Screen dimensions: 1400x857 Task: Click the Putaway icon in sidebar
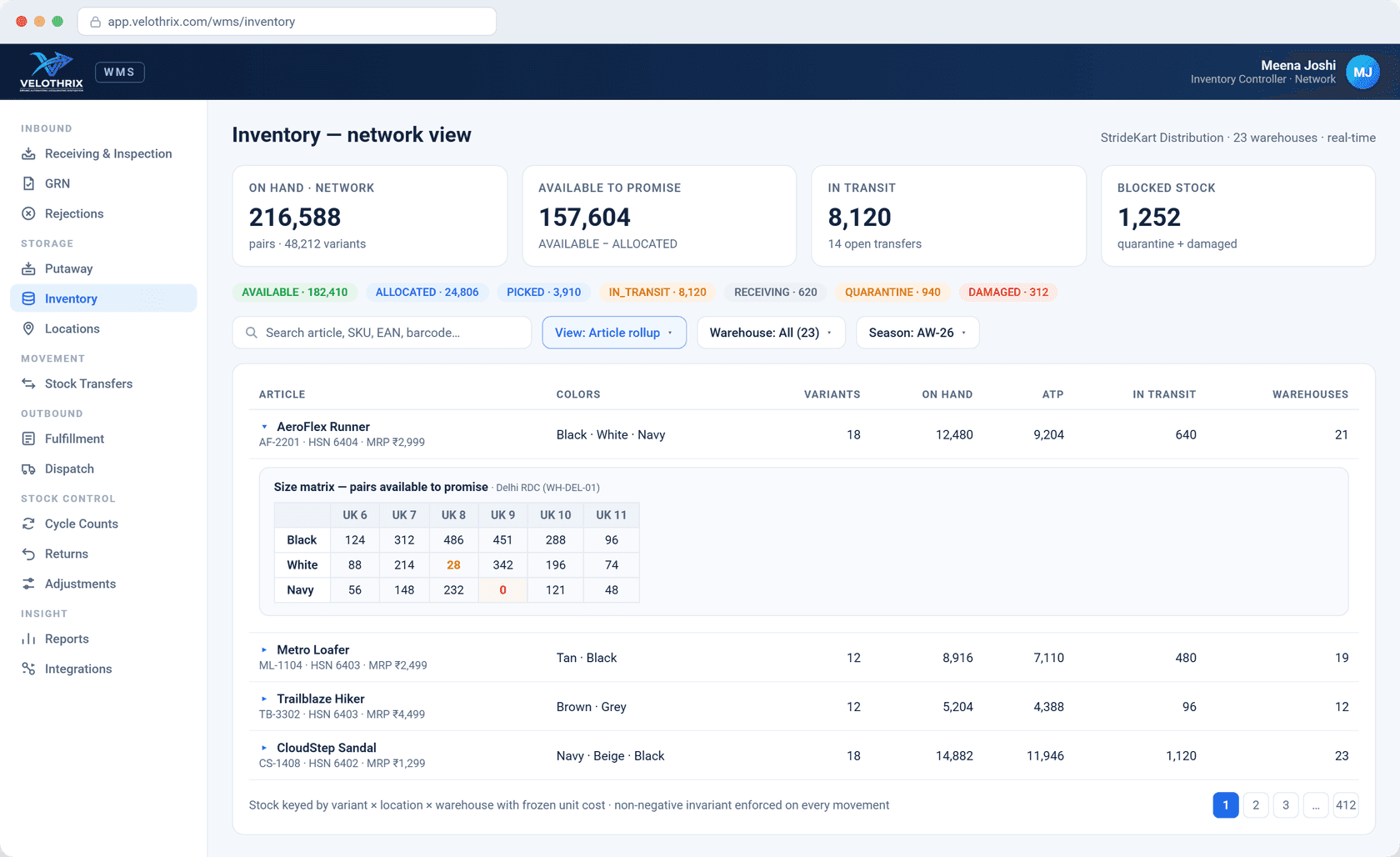coord(28,268)
